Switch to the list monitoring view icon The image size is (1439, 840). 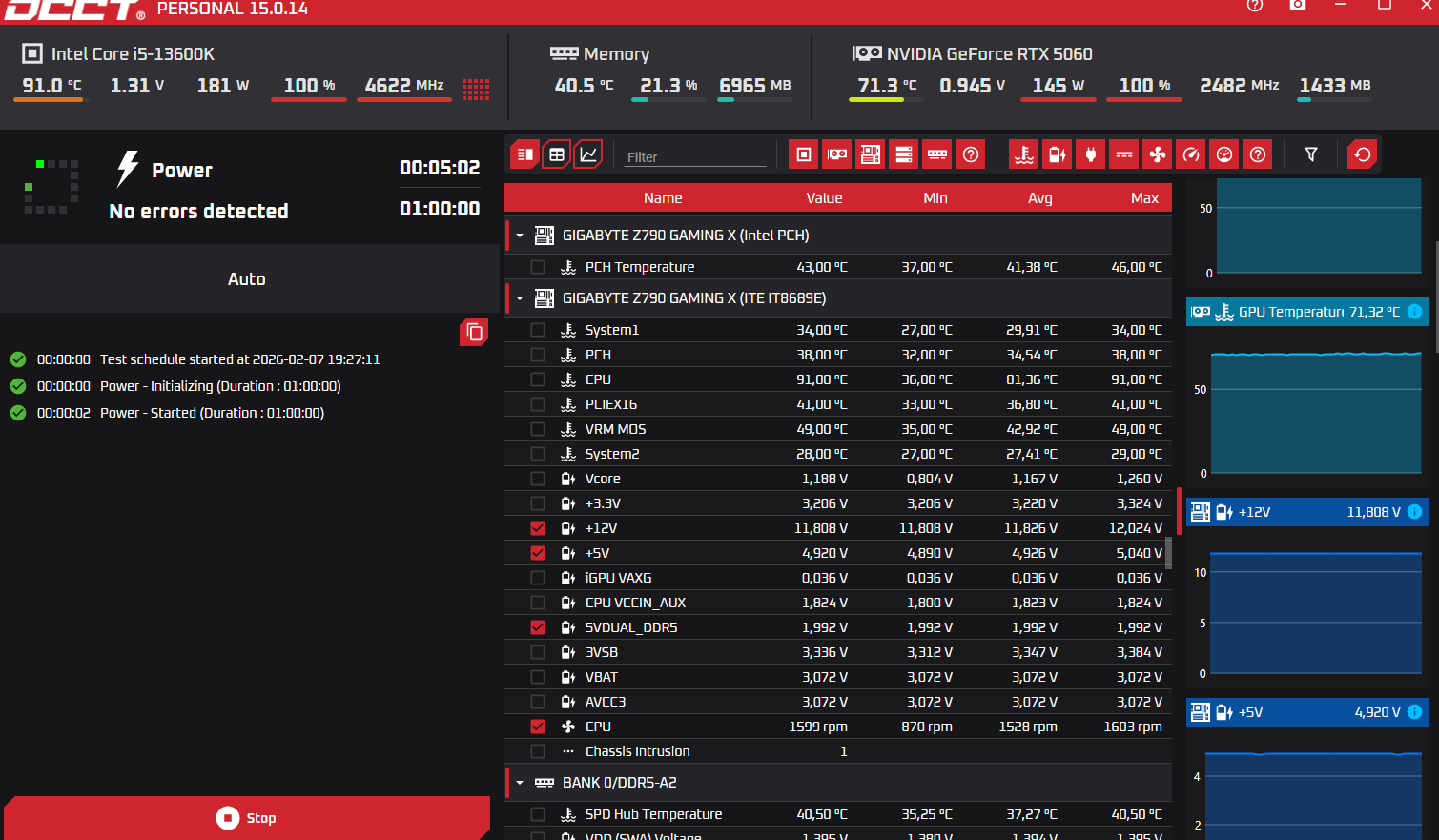(x=524, y=154)
